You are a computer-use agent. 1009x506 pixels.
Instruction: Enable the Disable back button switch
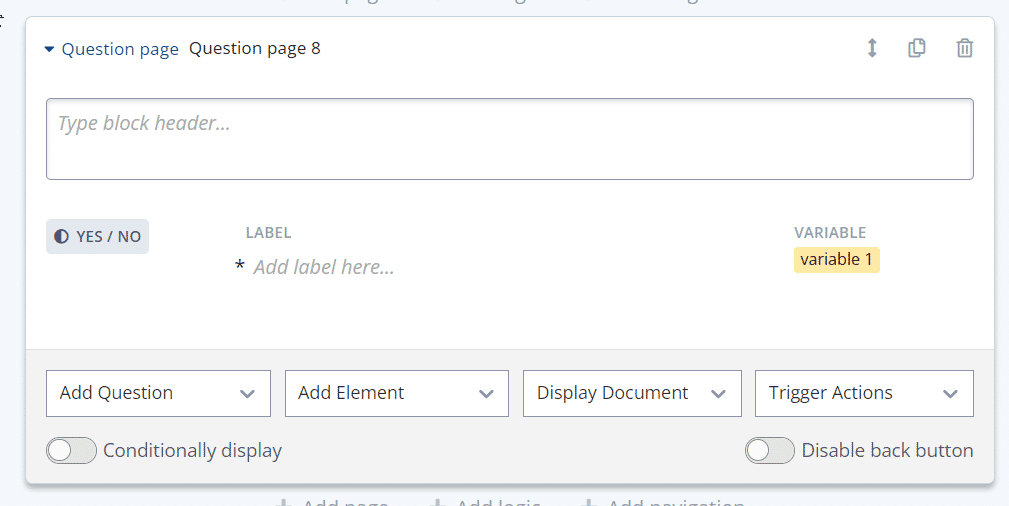pos(770,451)
